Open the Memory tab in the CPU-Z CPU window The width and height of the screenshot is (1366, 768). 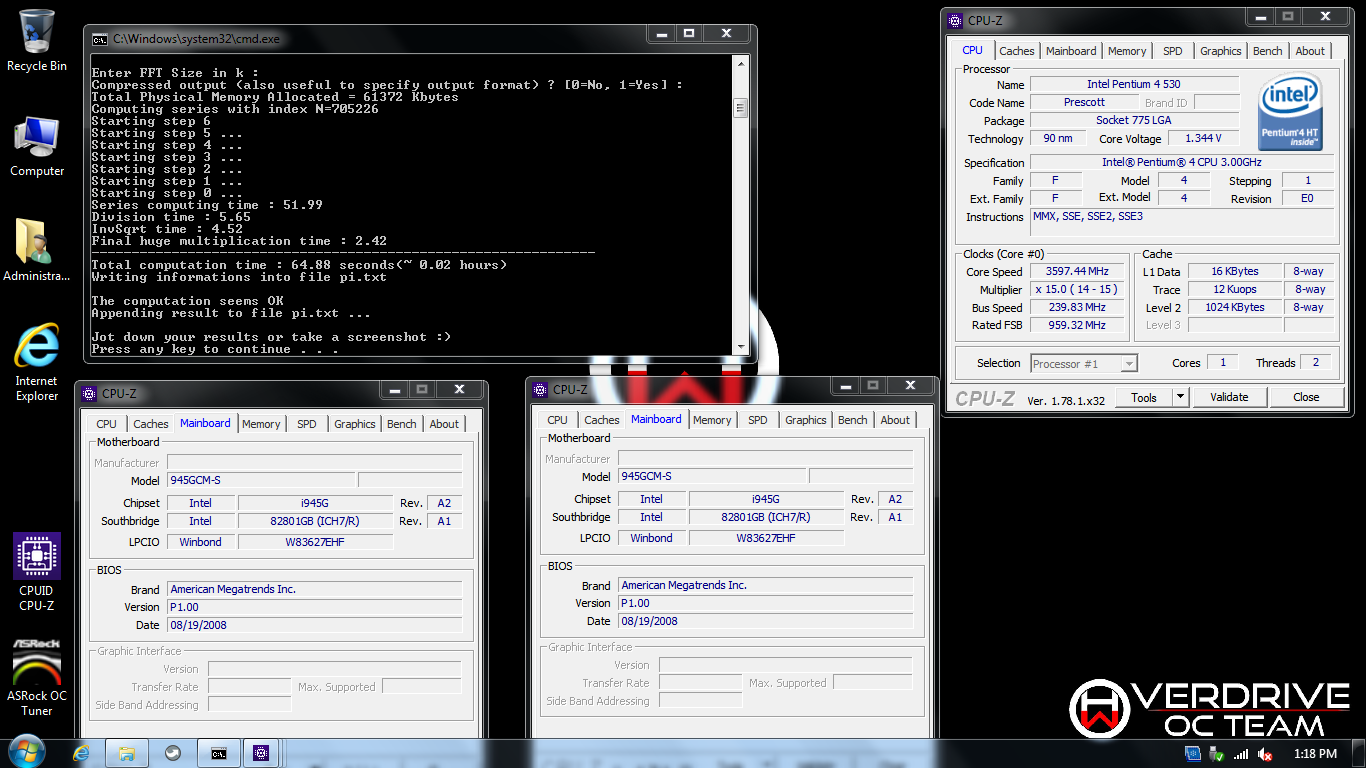tap(1127, 51)
